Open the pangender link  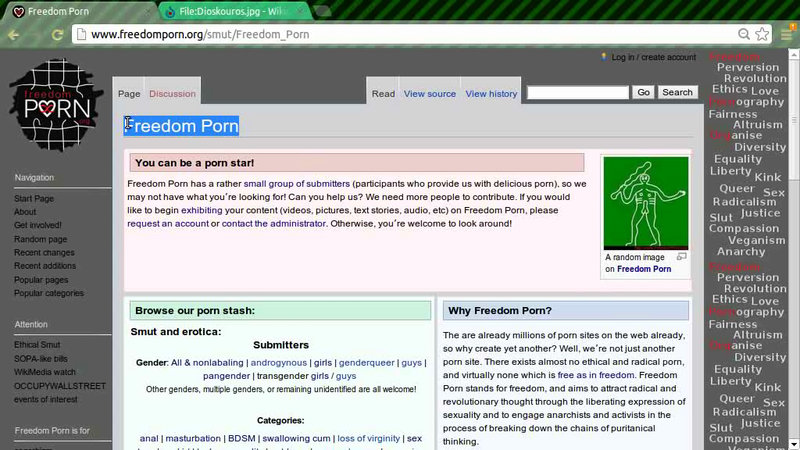[227, 376]
